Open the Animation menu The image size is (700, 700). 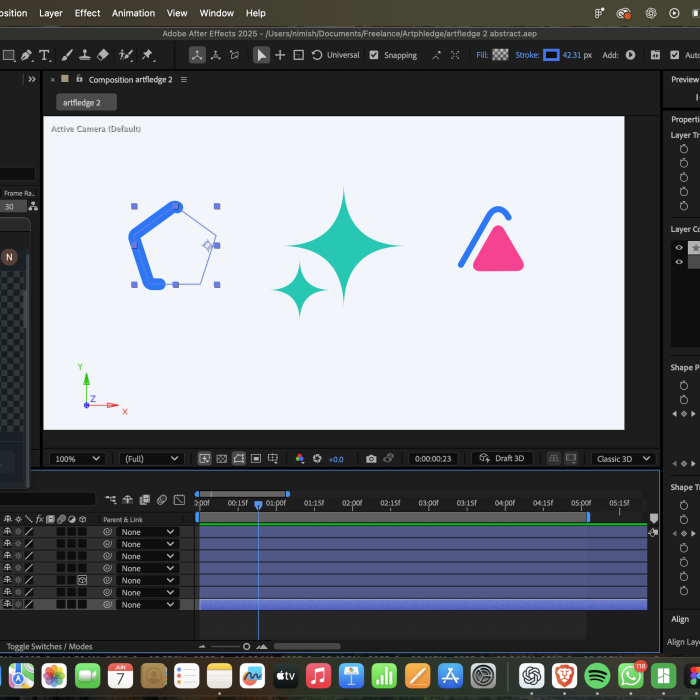[x=133, y=13]
